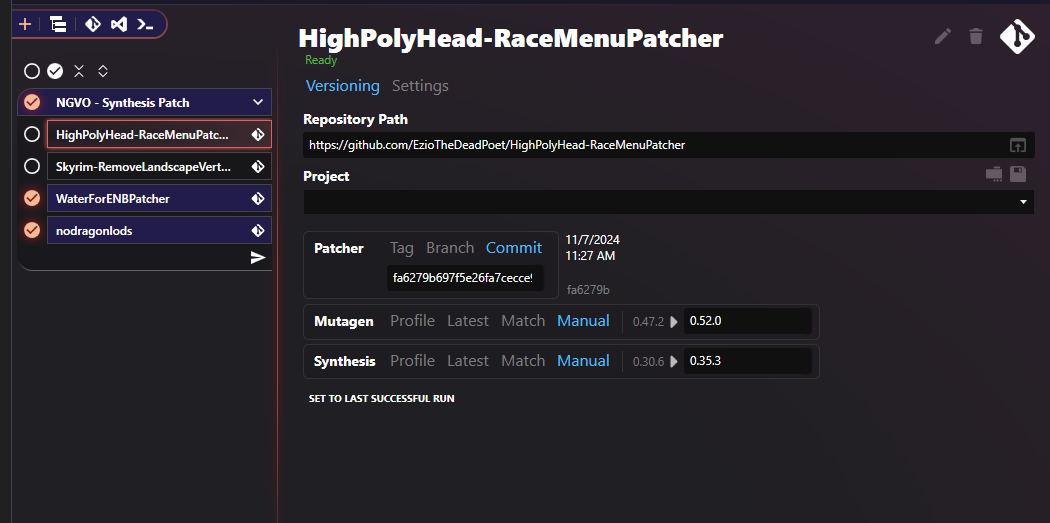Select Manual option for Mutagen

pyautogui.click(x=583, y=321)
